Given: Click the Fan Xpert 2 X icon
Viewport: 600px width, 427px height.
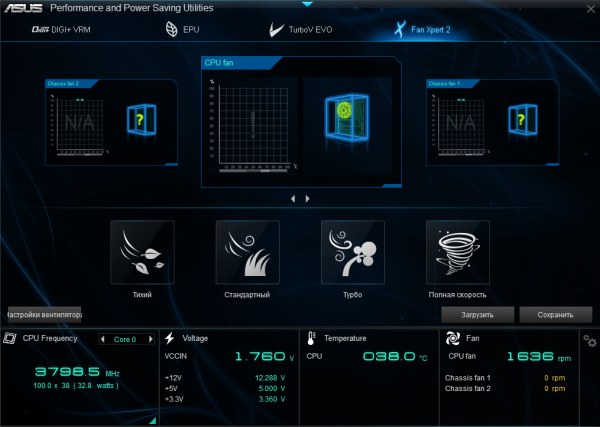Looking at the screenshot, I should 400,29.
